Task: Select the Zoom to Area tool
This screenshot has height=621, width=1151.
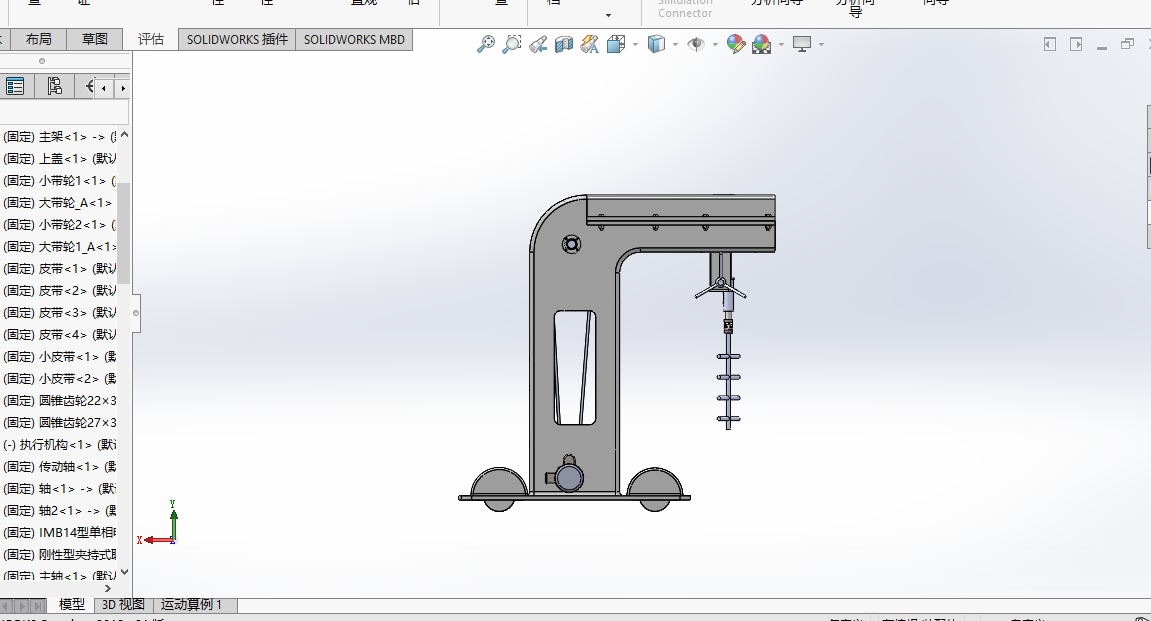Action: [x=512, y=44]
